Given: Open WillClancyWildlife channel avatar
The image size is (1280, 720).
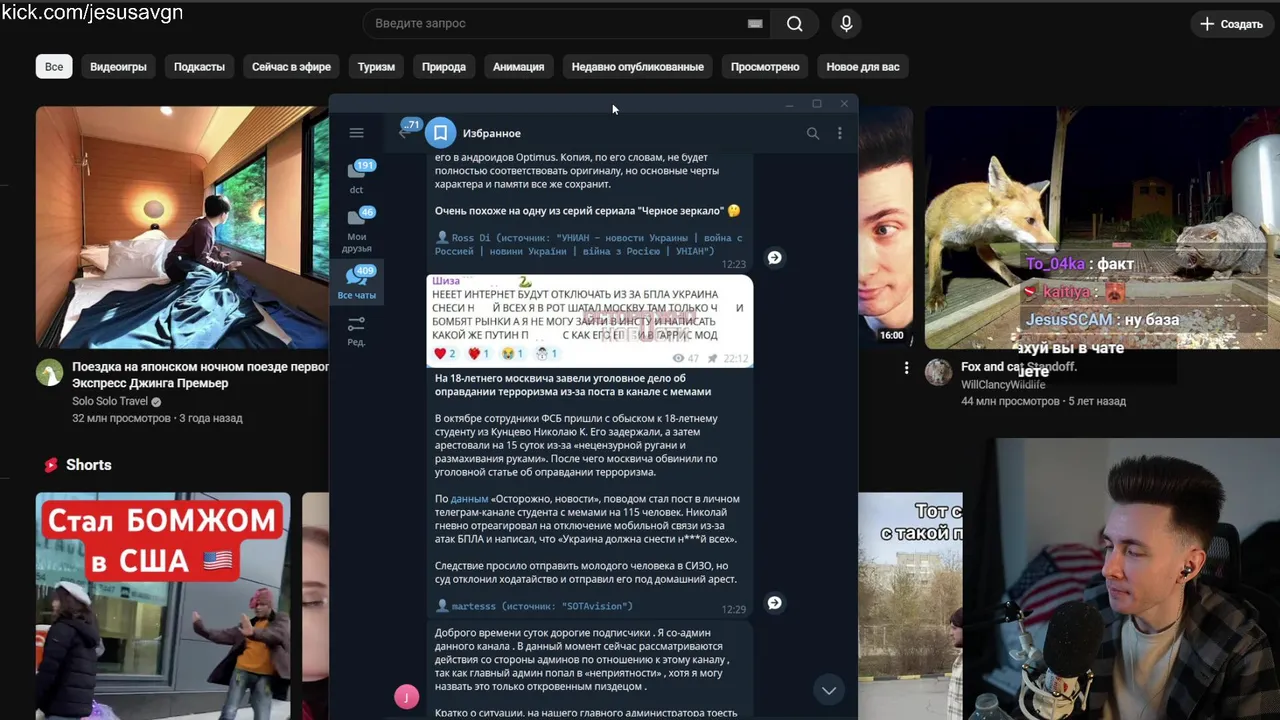Looking at the screenshot, I should pyautogui.click(x=938, y=373).
